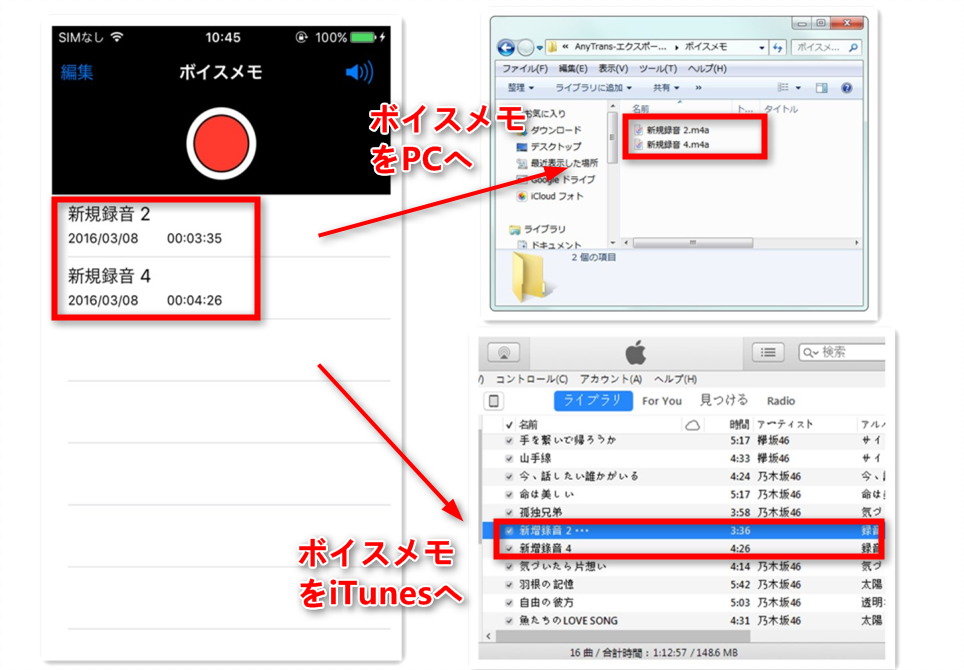
Task: Click the list view icon in iTunes
Action: tap(768, 352)
